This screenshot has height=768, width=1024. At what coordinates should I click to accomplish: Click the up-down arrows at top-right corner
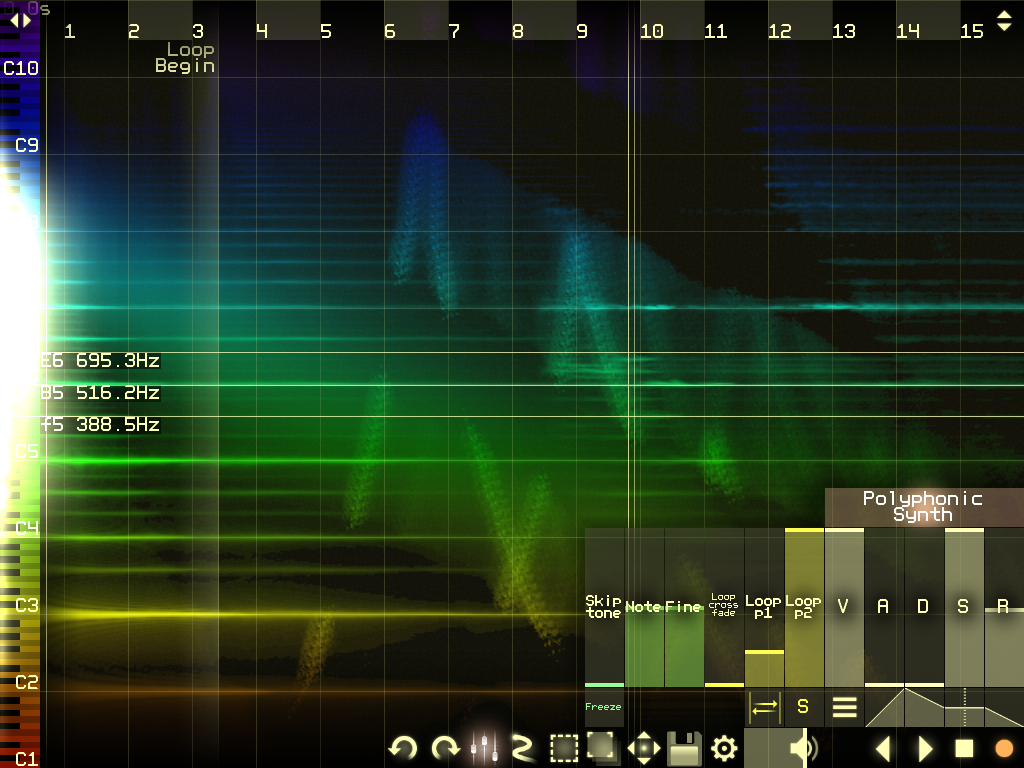(x=1004, y=21)
